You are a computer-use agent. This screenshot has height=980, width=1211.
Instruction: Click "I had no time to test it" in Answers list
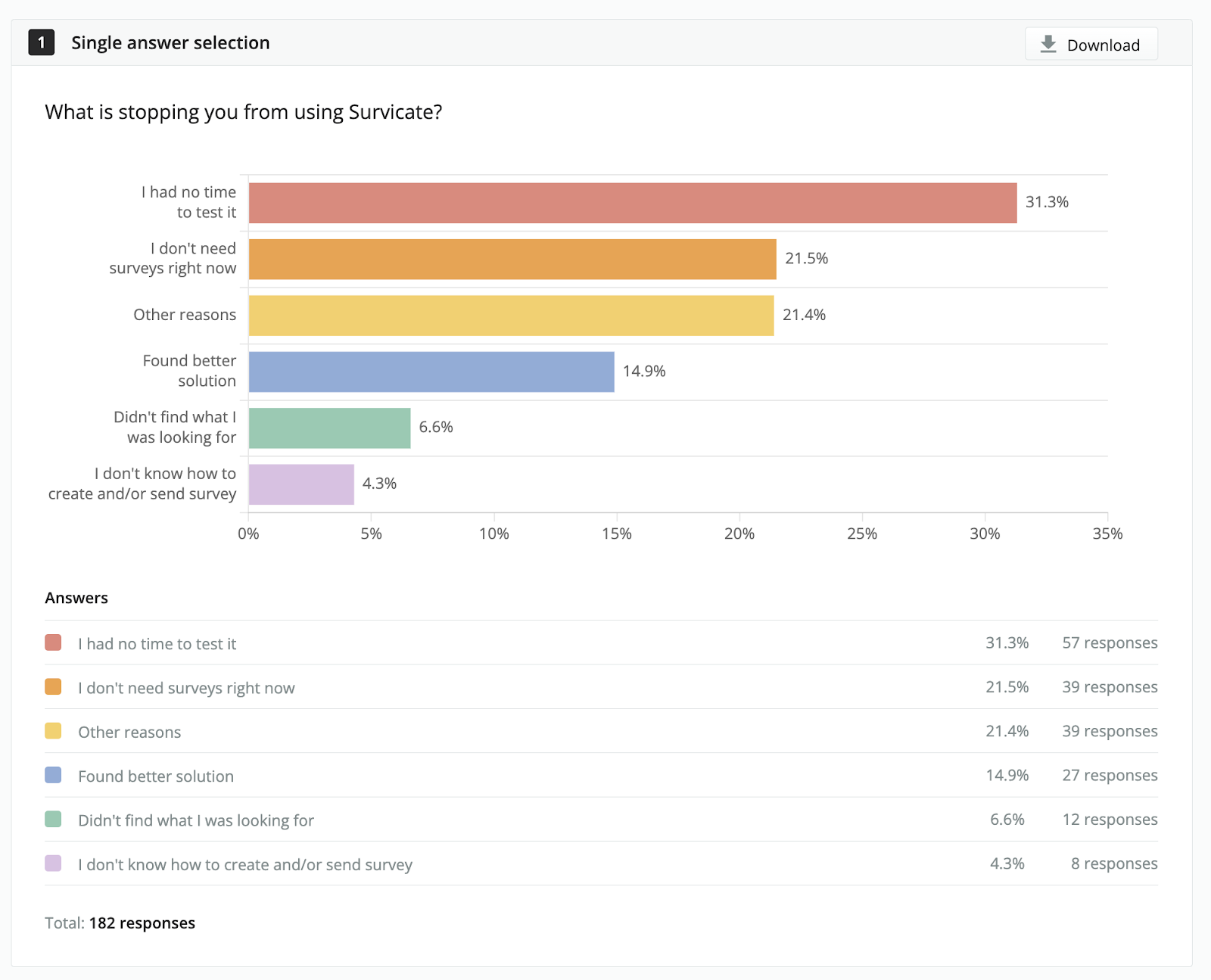[157, 644]
